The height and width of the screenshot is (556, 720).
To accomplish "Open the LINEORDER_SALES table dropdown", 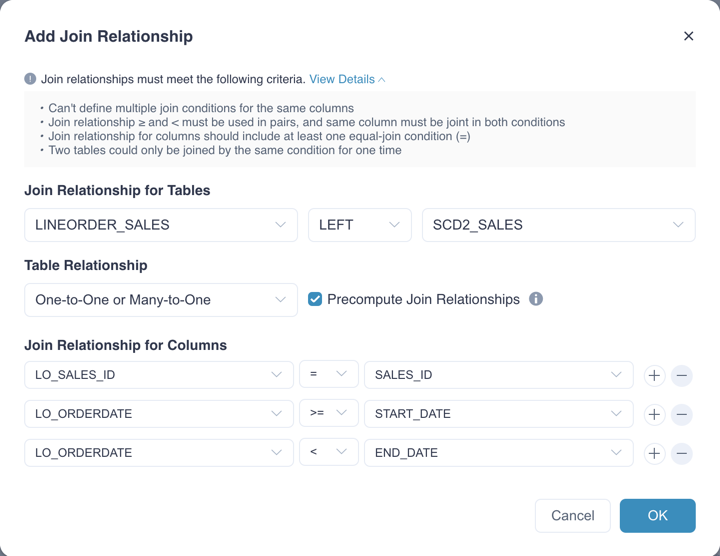I will [160, 225].
